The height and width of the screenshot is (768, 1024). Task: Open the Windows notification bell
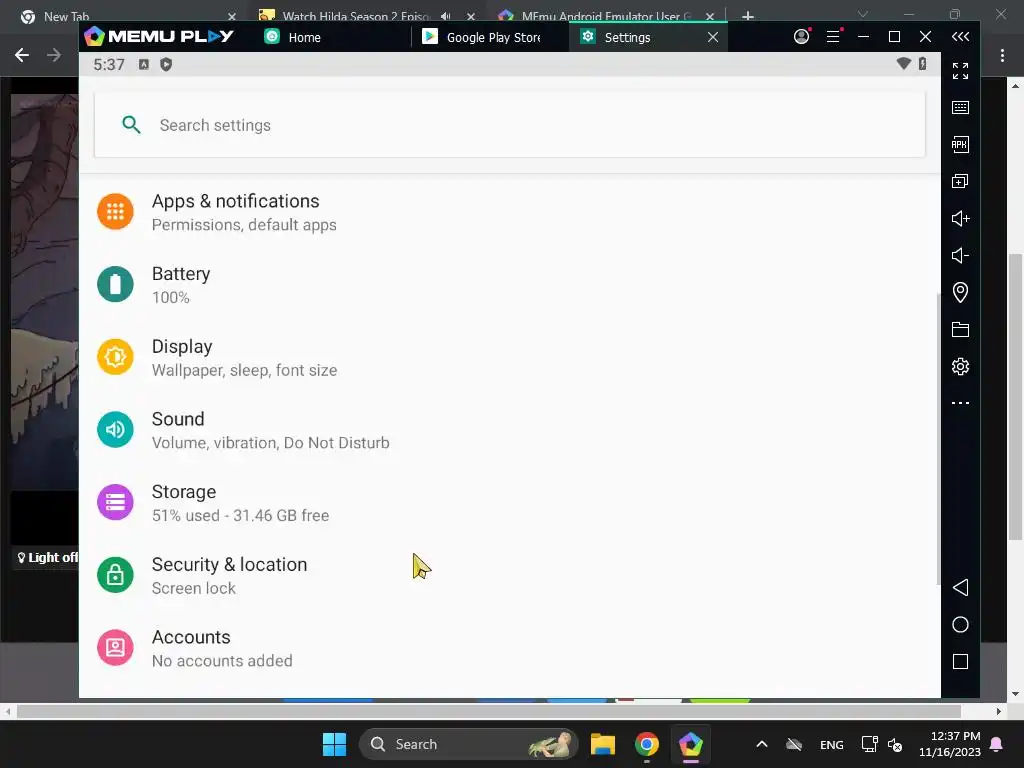pyautogui.click(x=997, y=744)
